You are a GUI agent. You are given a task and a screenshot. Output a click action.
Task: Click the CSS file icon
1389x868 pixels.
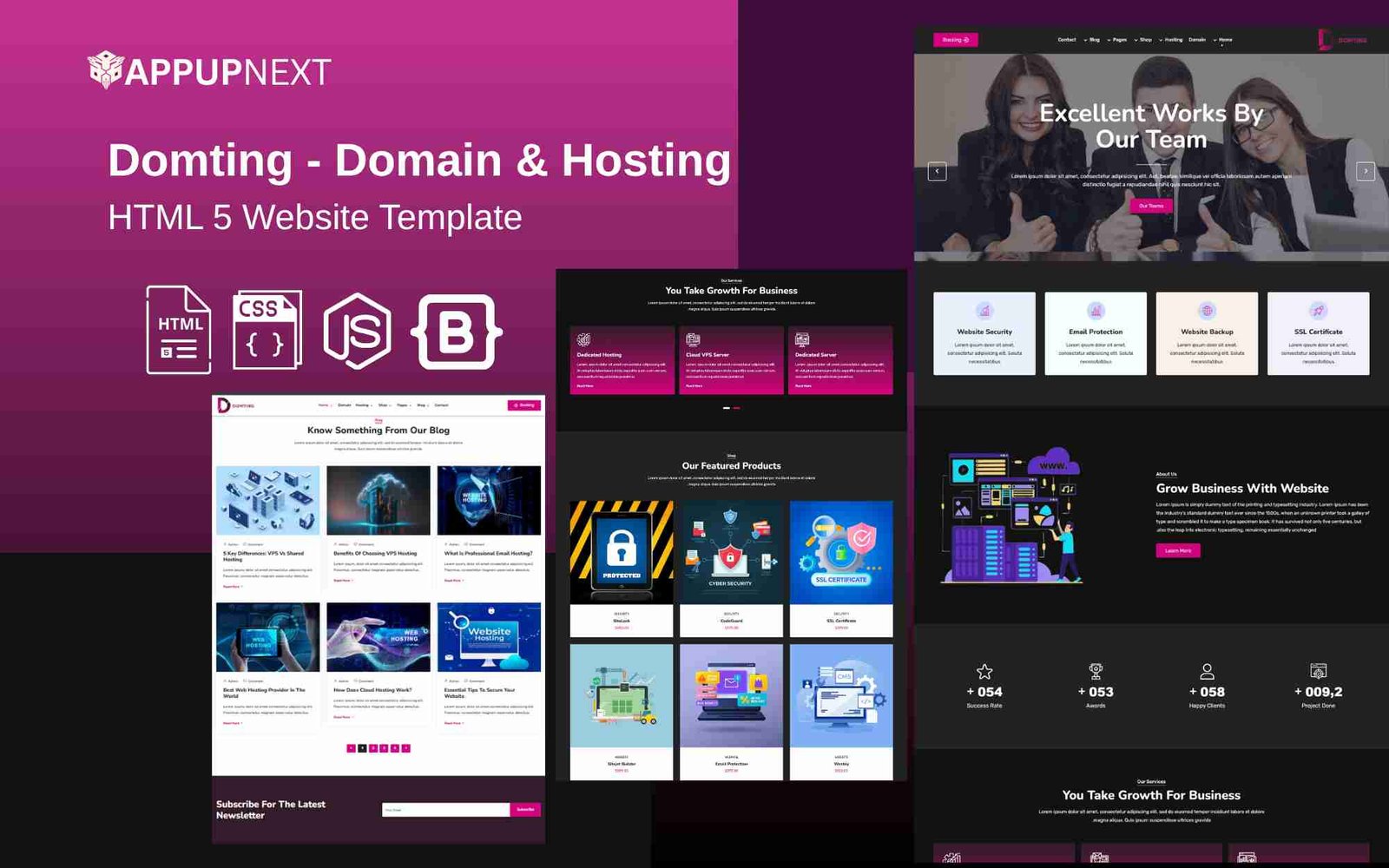[x=267, y=330]
